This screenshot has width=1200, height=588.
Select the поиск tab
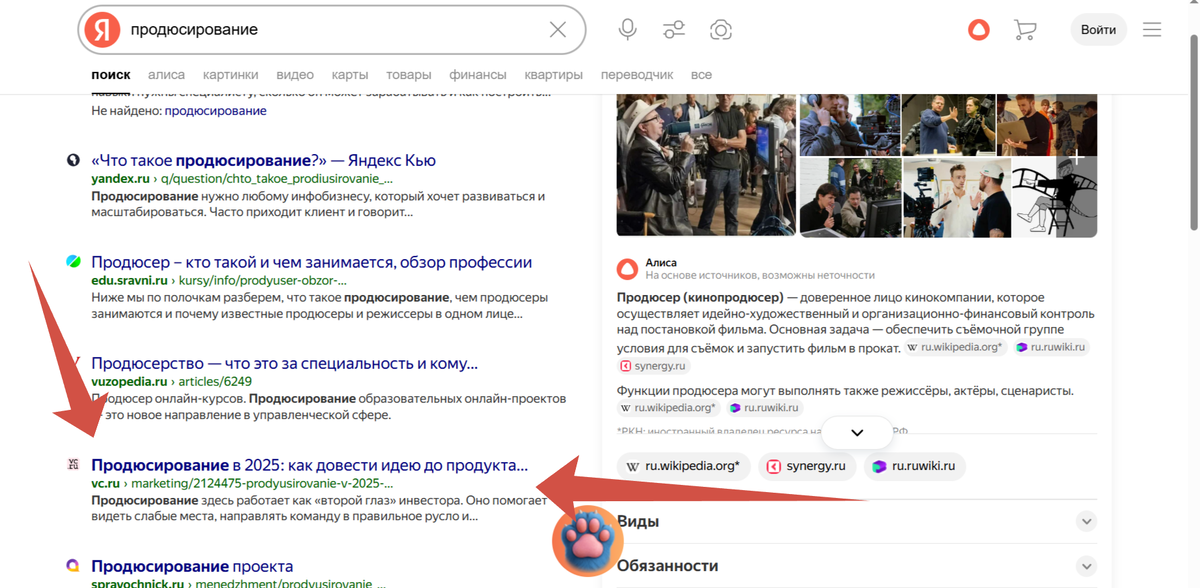click(111, 75)
